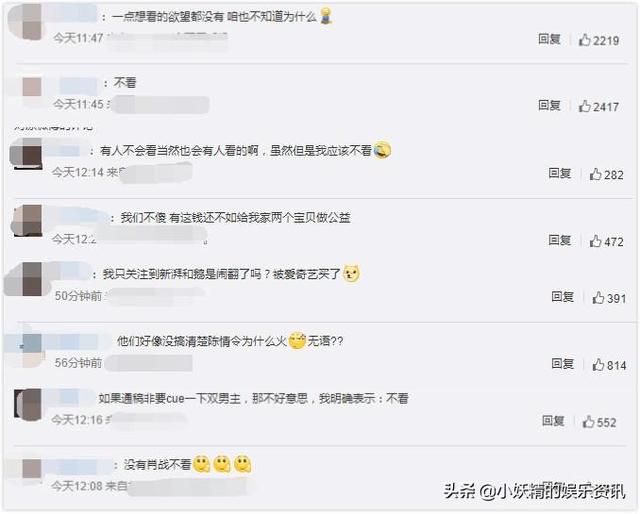Like the comment with 391 likes

[x=598, y=298]
